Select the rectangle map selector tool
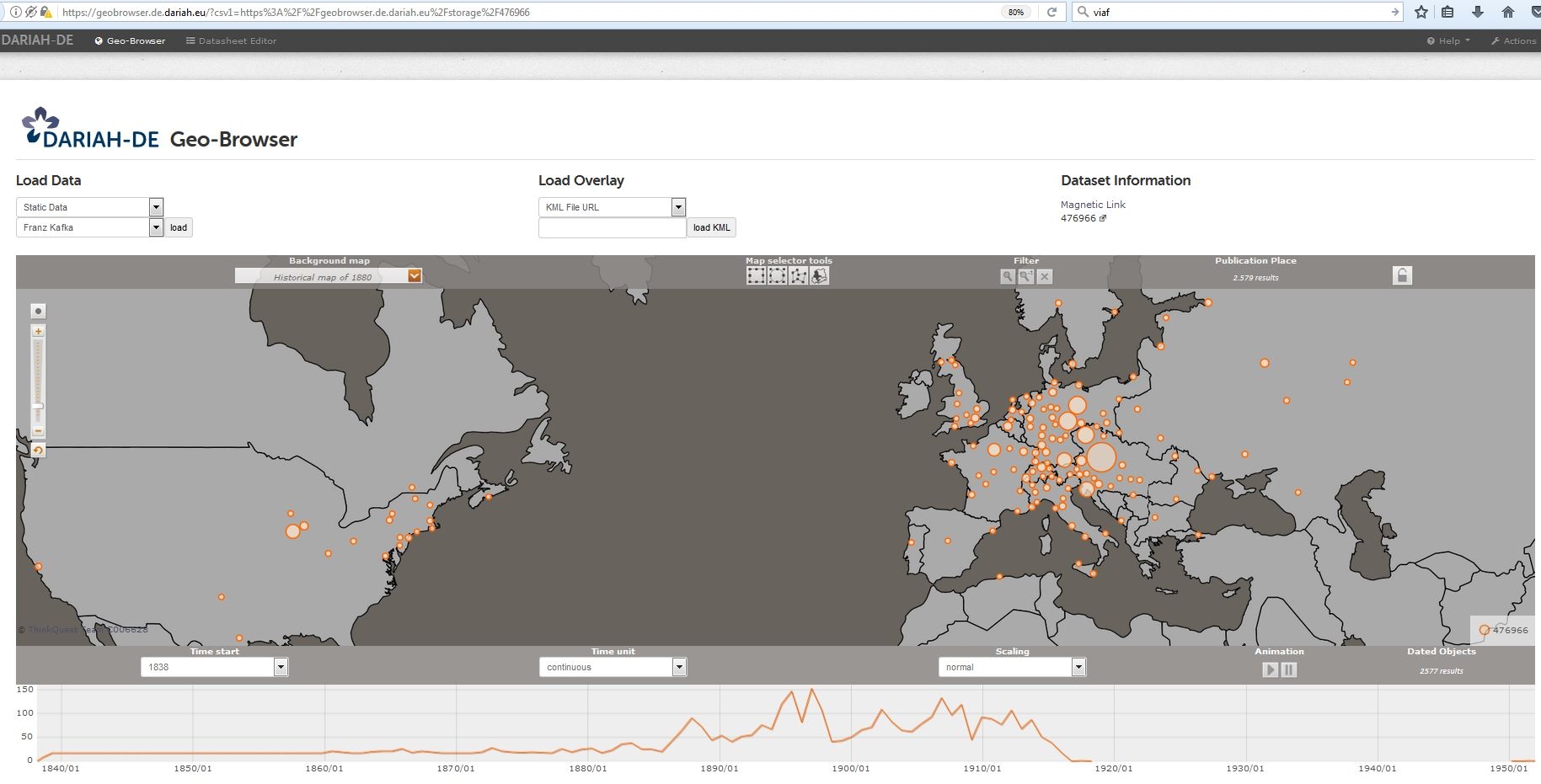The image size is (1541, 784). (x=756, y=276)
